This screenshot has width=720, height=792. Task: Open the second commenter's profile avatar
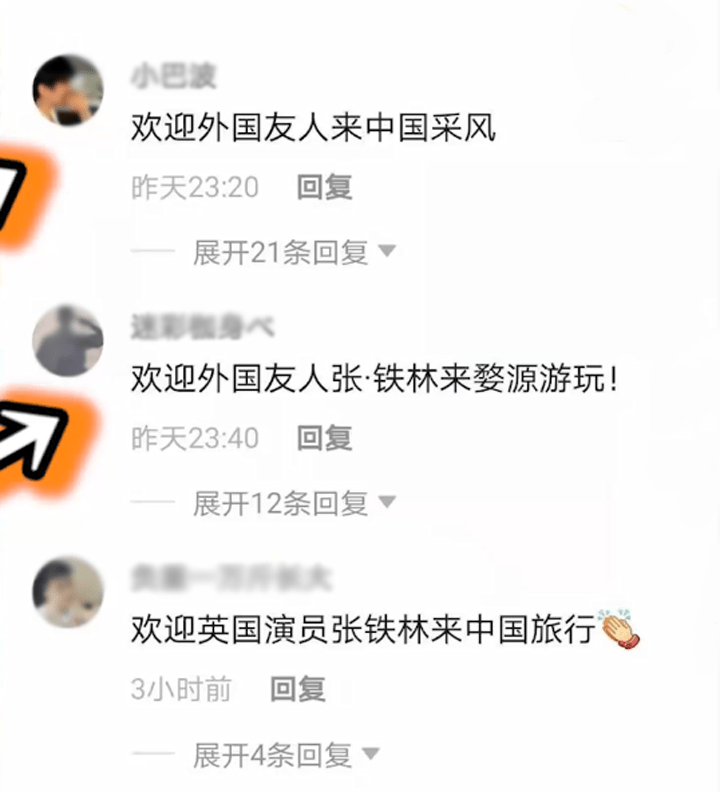68,341
